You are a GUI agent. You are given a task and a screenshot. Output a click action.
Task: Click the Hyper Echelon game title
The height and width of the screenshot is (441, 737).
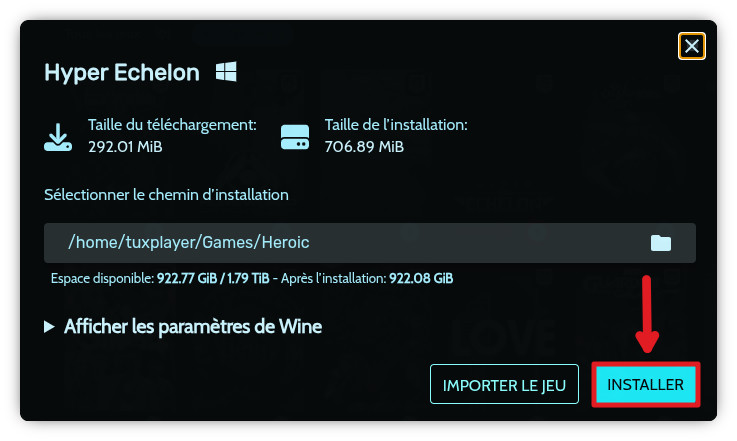coord(122,73)
